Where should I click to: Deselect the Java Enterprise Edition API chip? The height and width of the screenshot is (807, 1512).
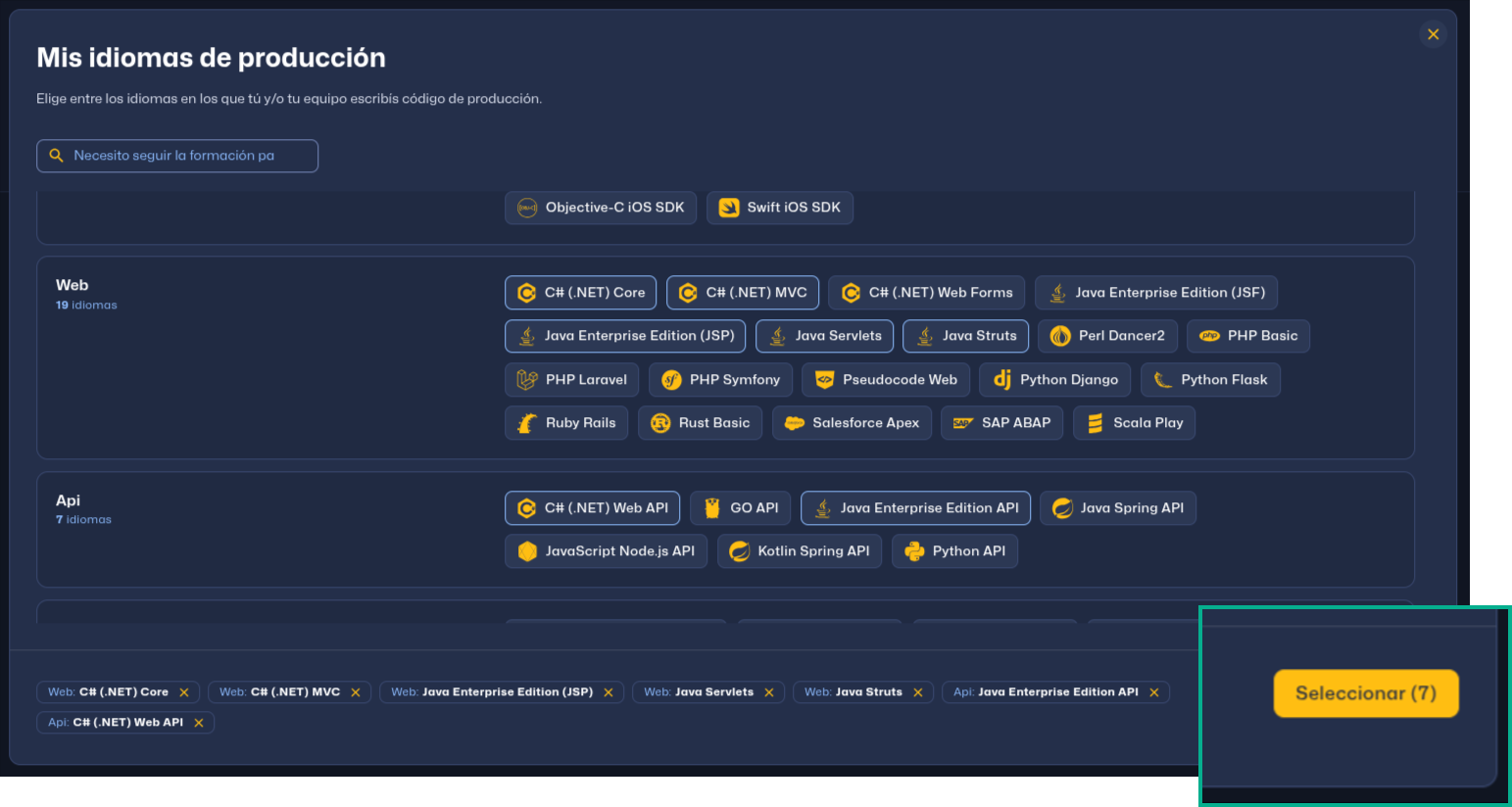(915, 508)
